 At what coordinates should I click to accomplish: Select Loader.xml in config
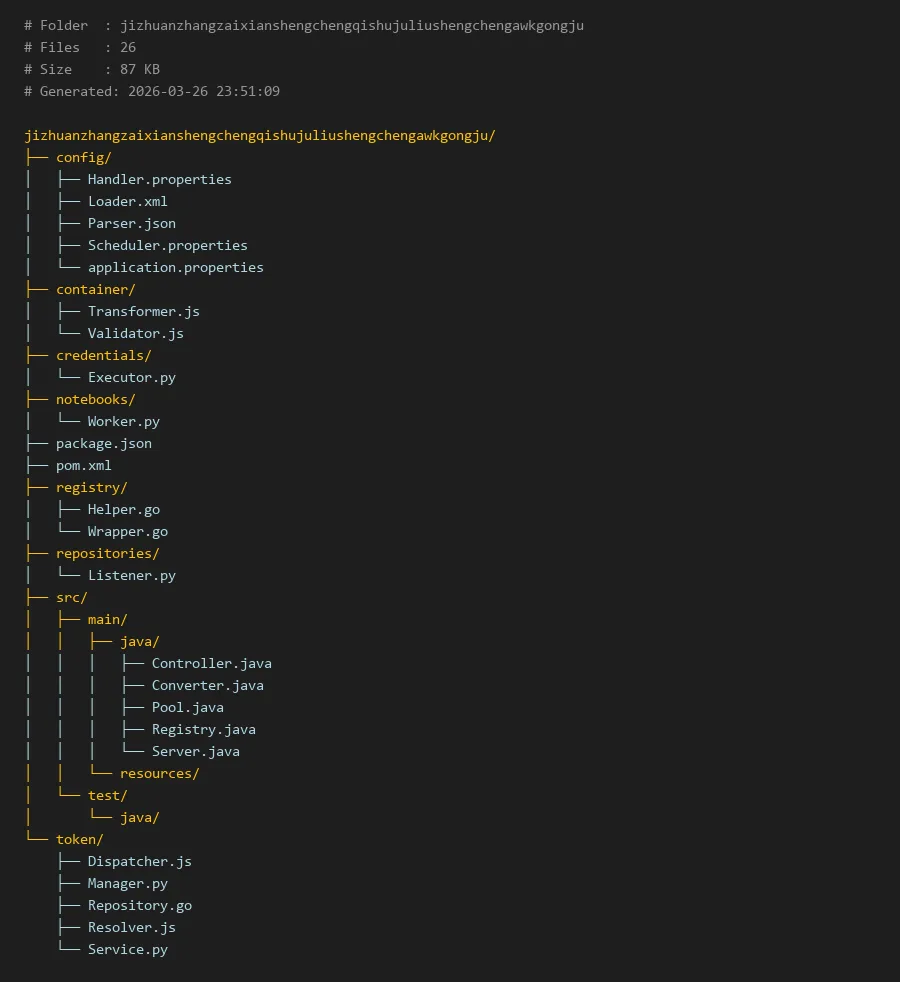point(127,201)
